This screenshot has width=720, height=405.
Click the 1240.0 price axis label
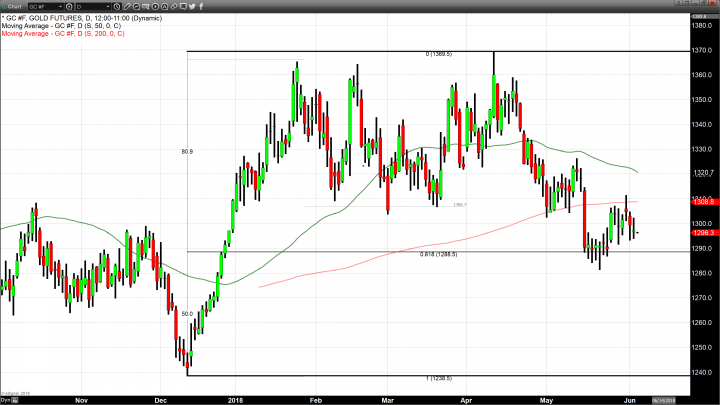tap(702, 372)
